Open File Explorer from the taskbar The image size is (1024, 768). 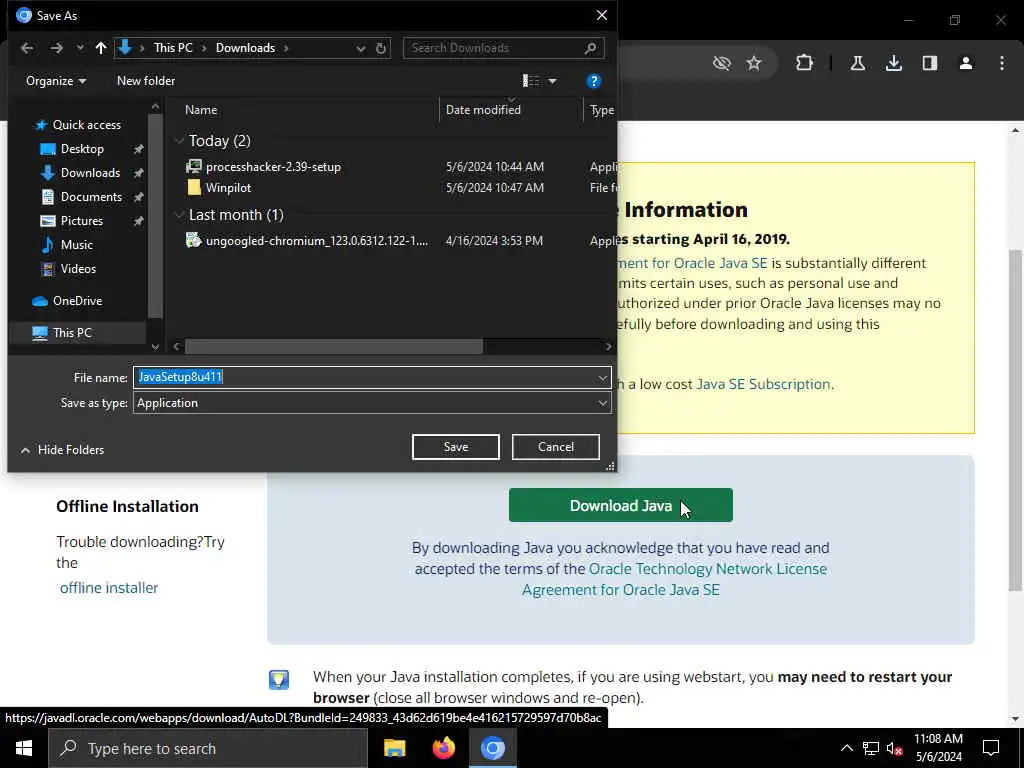(394, 748)
